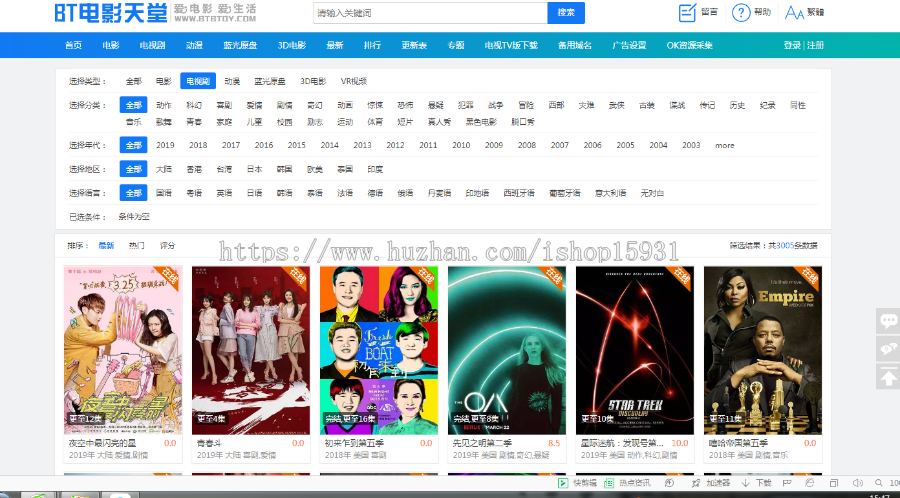Click the 加速器 rocket icon

(x=696, y=483)
